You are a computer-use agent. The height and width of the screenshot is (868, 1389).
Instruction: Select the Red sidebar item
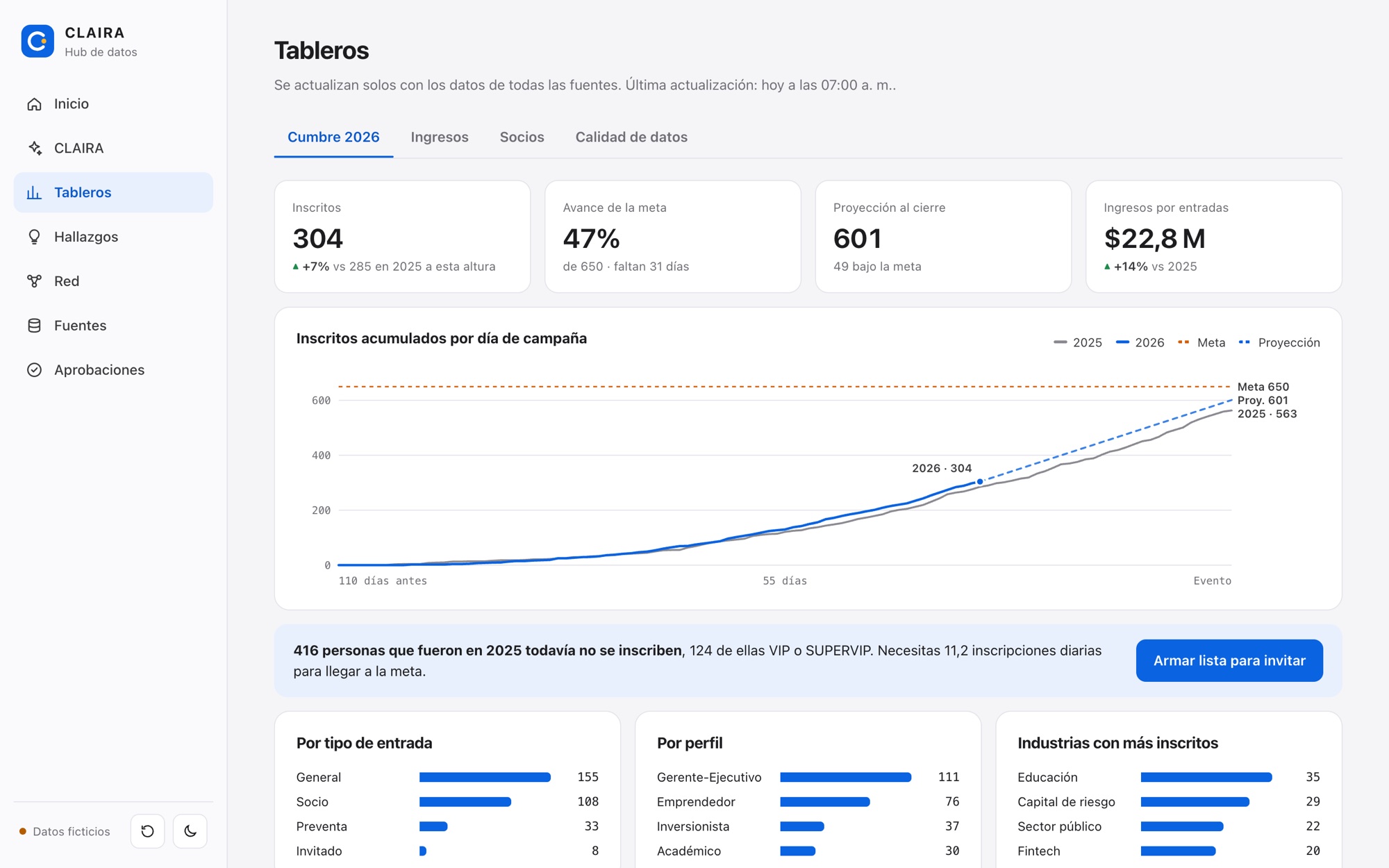click(x=113, y=281)
